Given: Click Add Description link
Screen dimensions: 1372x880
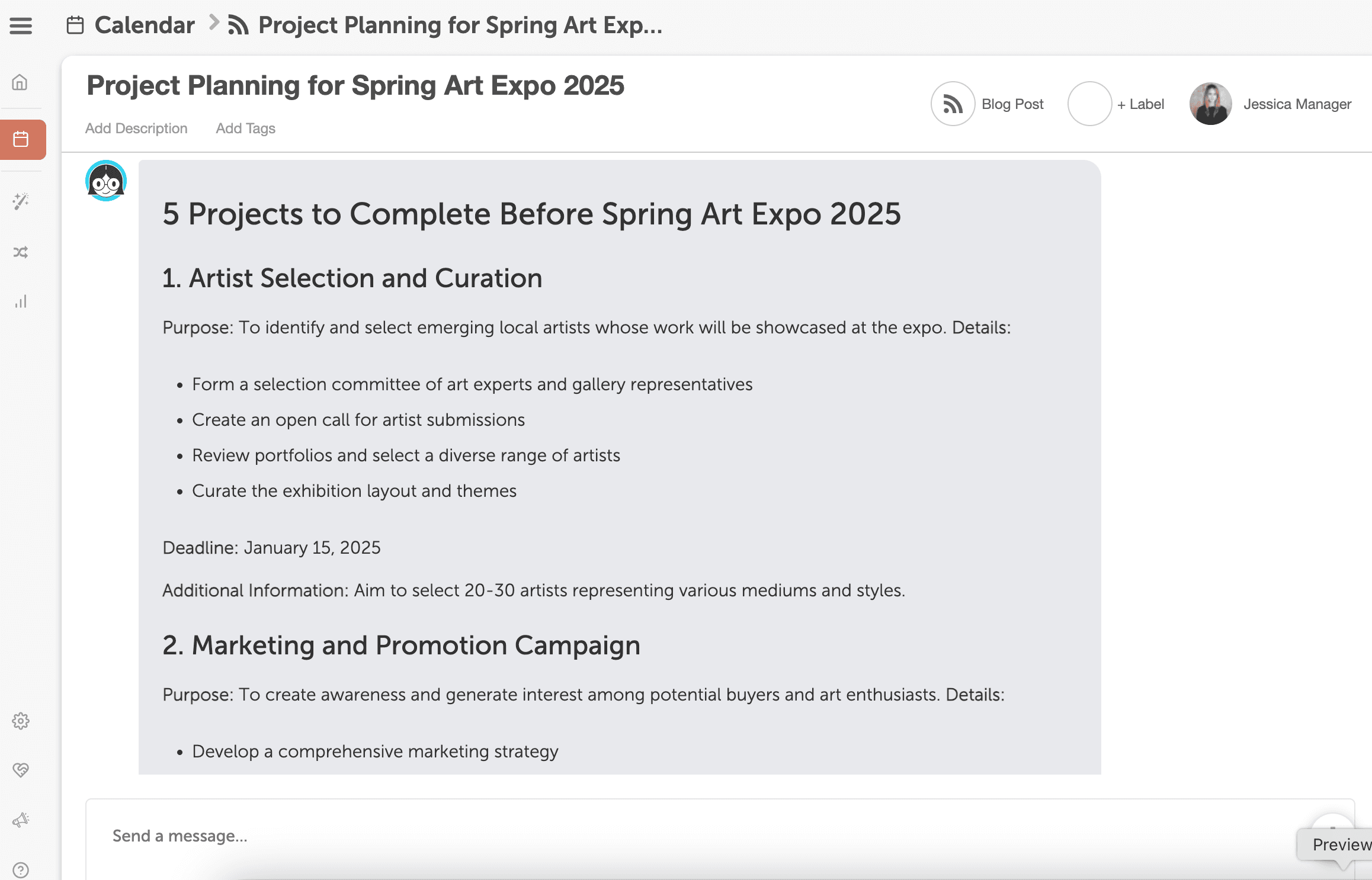Looking at the screenshot, I should pyautogui.click(x=136, y=129).
